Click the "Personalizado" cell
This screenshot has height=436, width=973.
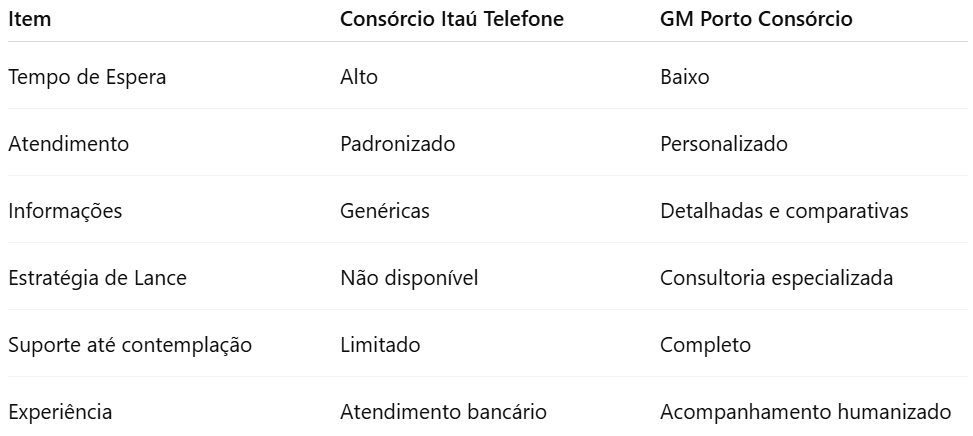pos(724,144)
